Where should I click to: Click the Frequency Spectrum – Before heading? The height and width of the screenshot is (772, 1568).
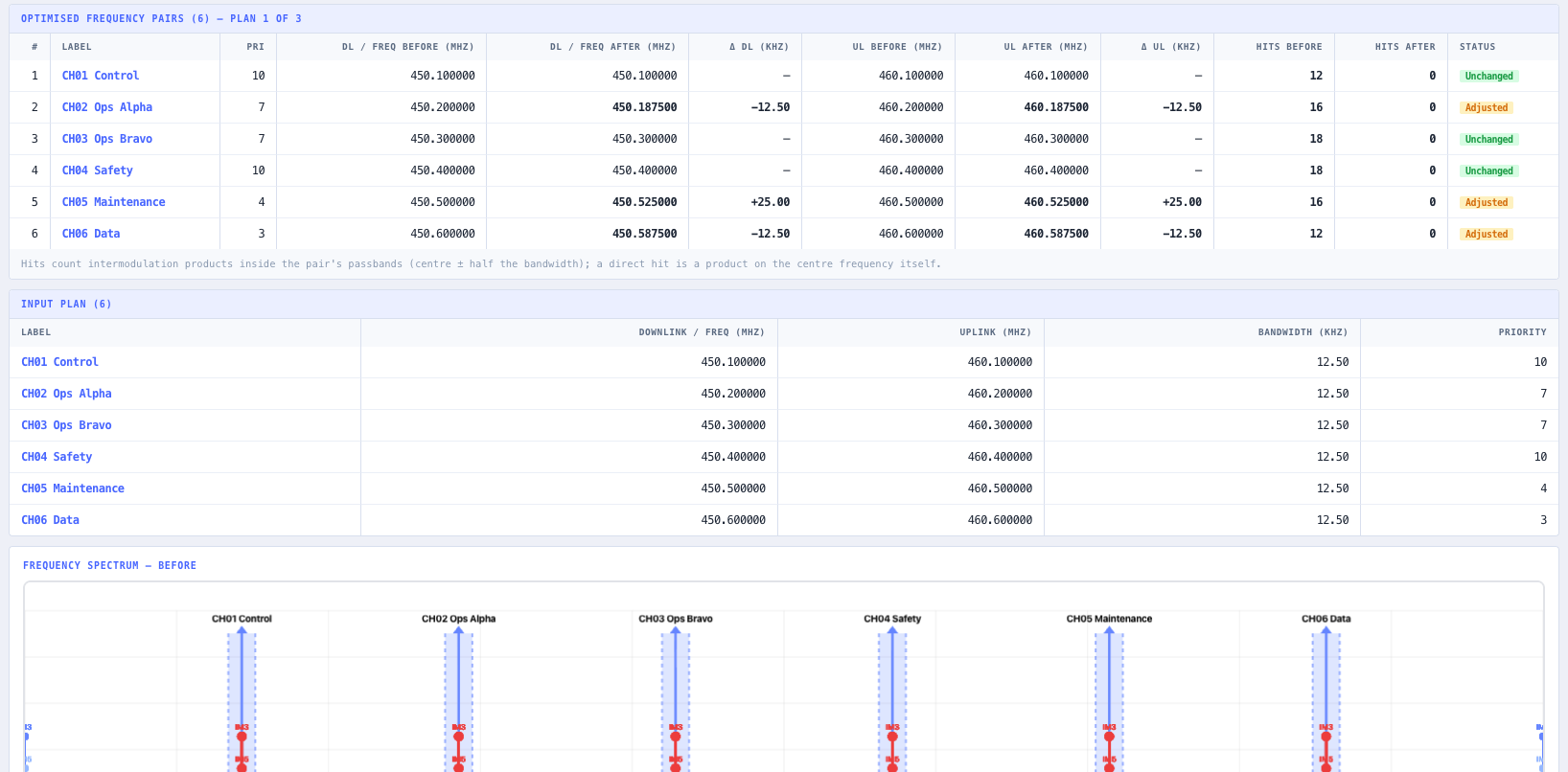click(x=109, y=566)
